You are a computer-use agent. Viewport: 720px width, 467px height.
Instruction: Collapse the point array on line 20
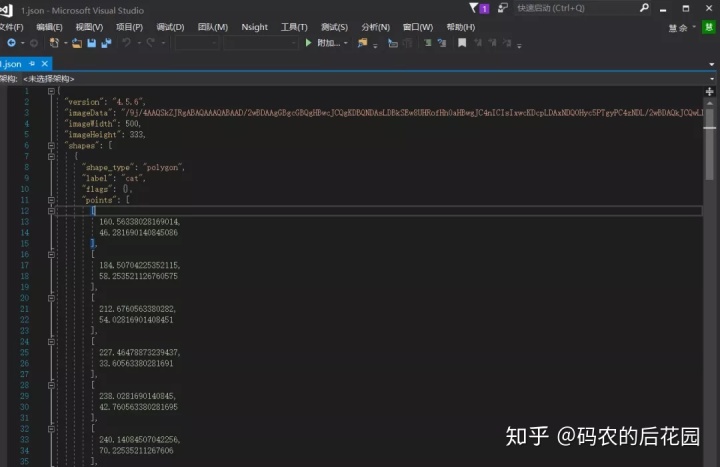coord(51,298)
